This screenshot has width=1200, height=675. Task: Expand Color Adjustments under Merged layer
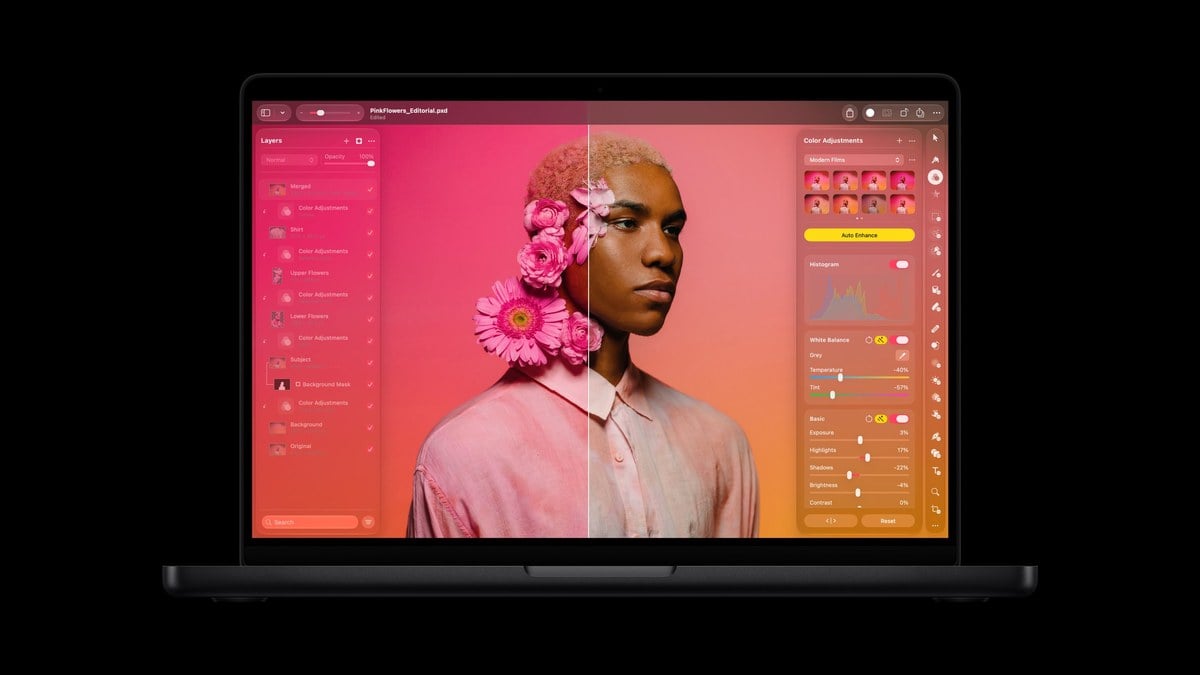click(265, 211)
